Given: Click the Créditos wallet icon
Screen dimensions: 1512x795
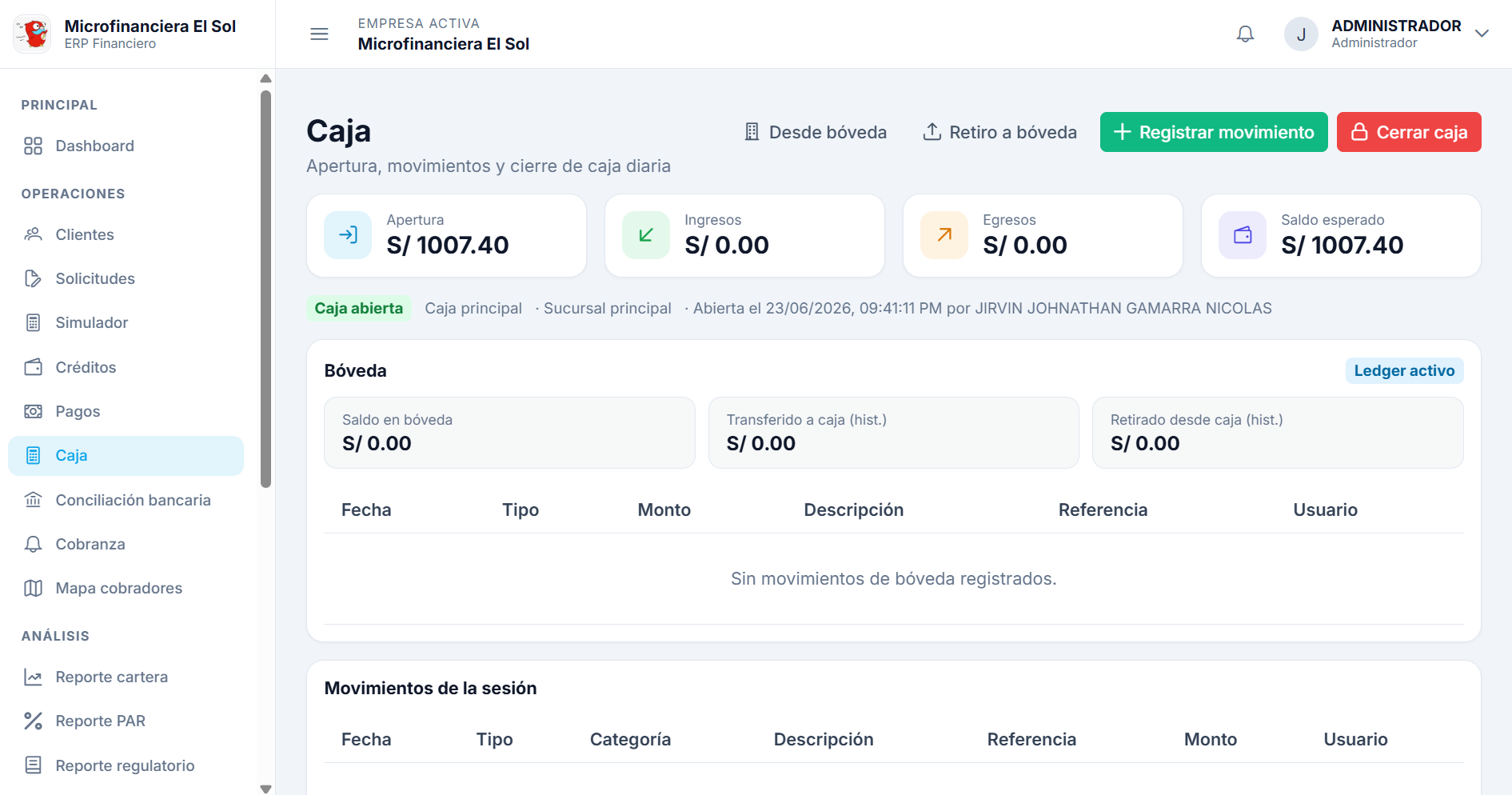Looking at the screenshot, I should point(33,367).
